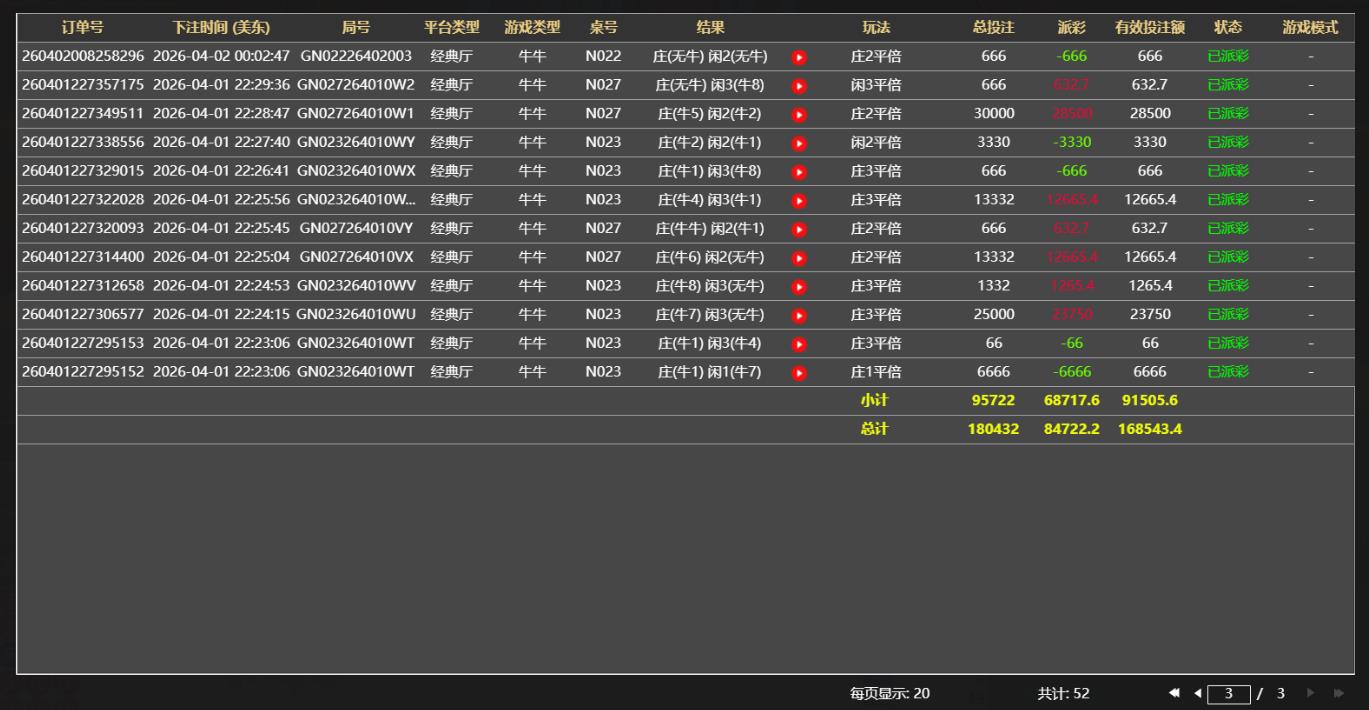1369x710 pixels.
Task: Click the 总投注 column header
Action: (x=993, y=28)
